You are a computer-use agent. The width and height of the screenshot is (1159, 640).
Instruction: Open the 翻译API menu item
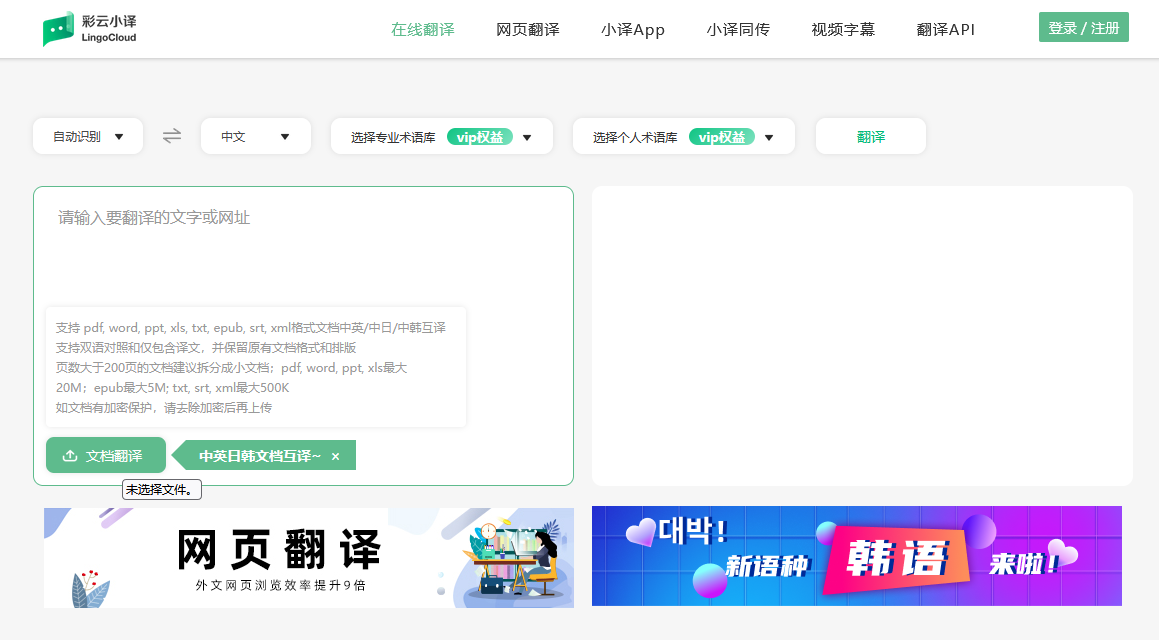click(945, 30)
